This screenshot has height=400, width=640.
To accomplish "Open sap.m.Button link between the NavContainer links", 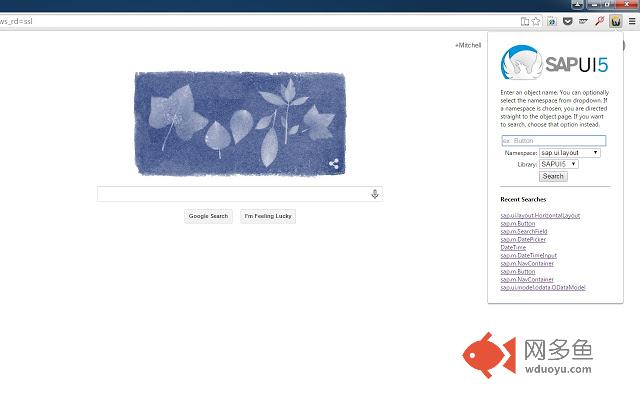I will [x=518, y=271].
